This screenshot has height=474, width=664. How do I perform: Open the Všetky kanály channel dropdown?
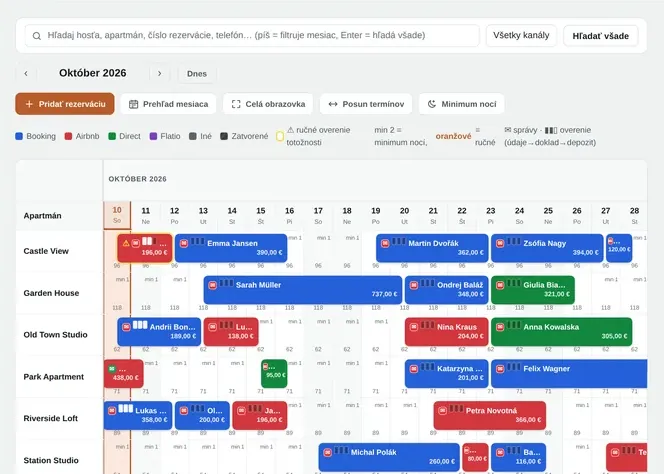pos(521,36)
